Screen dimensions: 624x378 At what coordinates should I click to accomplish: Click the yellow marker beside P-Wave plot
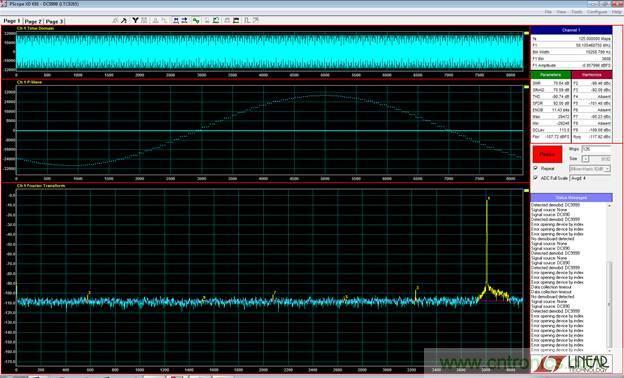[x=526, y=87]
